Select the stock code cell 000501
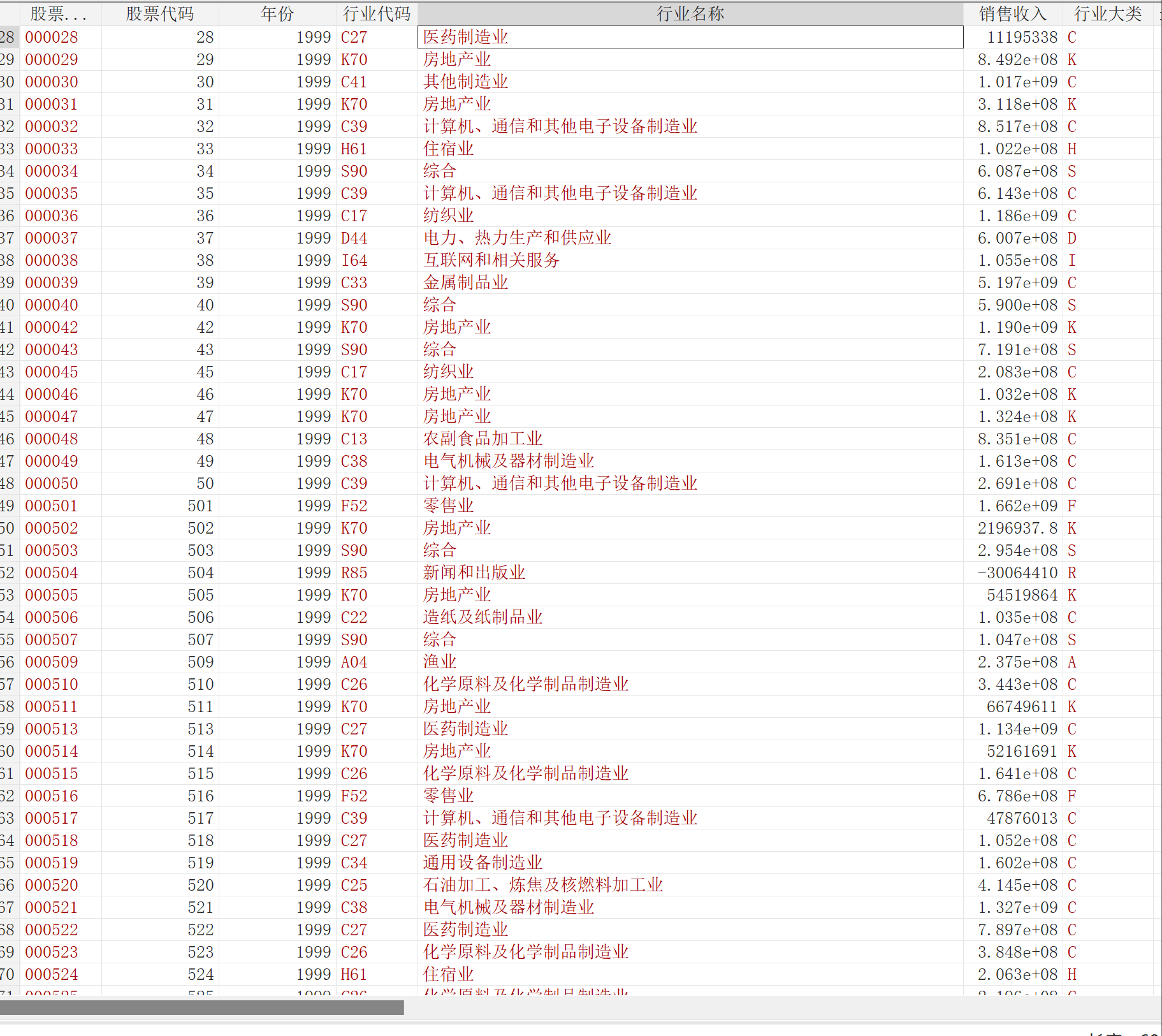This screenshot has width=1162, height=1036. [x=52, y=506]
